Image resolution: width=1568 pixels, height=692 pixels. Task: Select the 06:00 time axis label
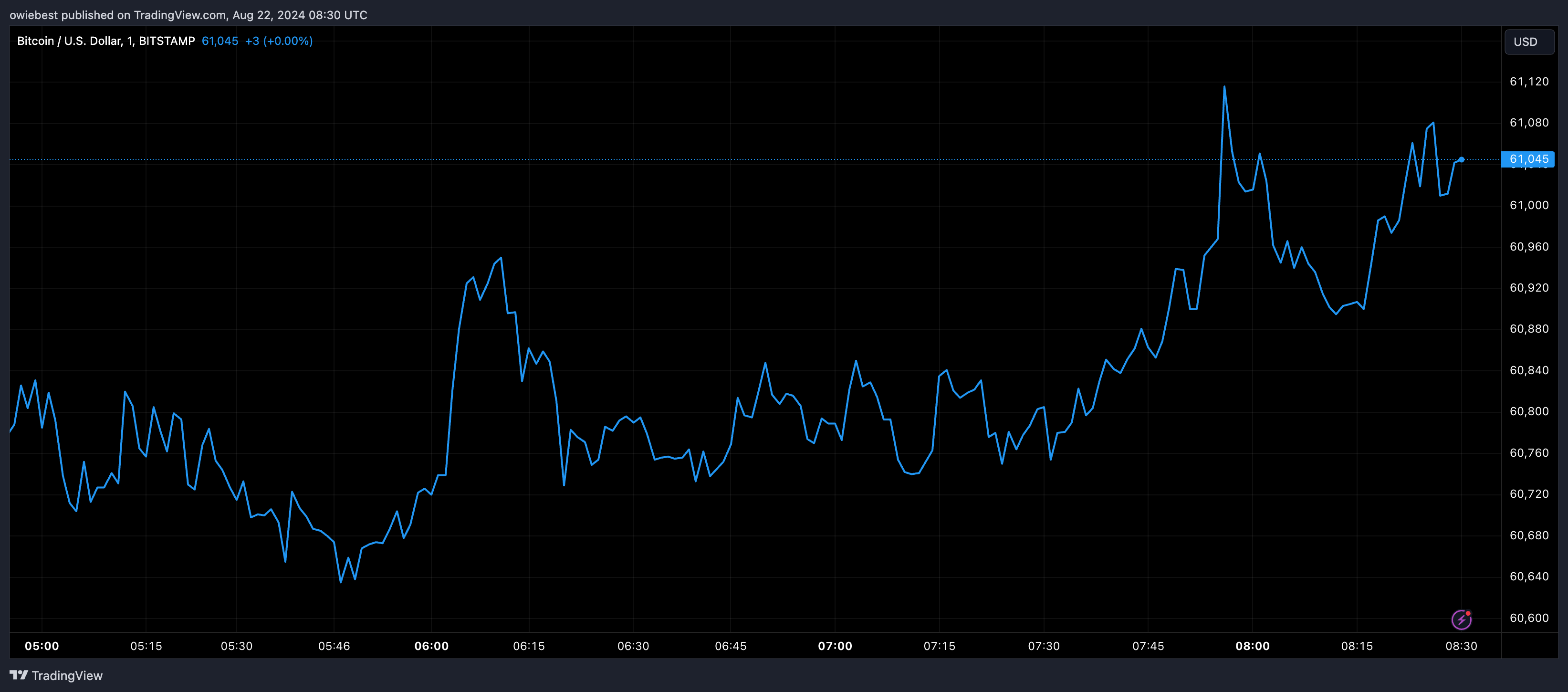[x=431, y=646]
